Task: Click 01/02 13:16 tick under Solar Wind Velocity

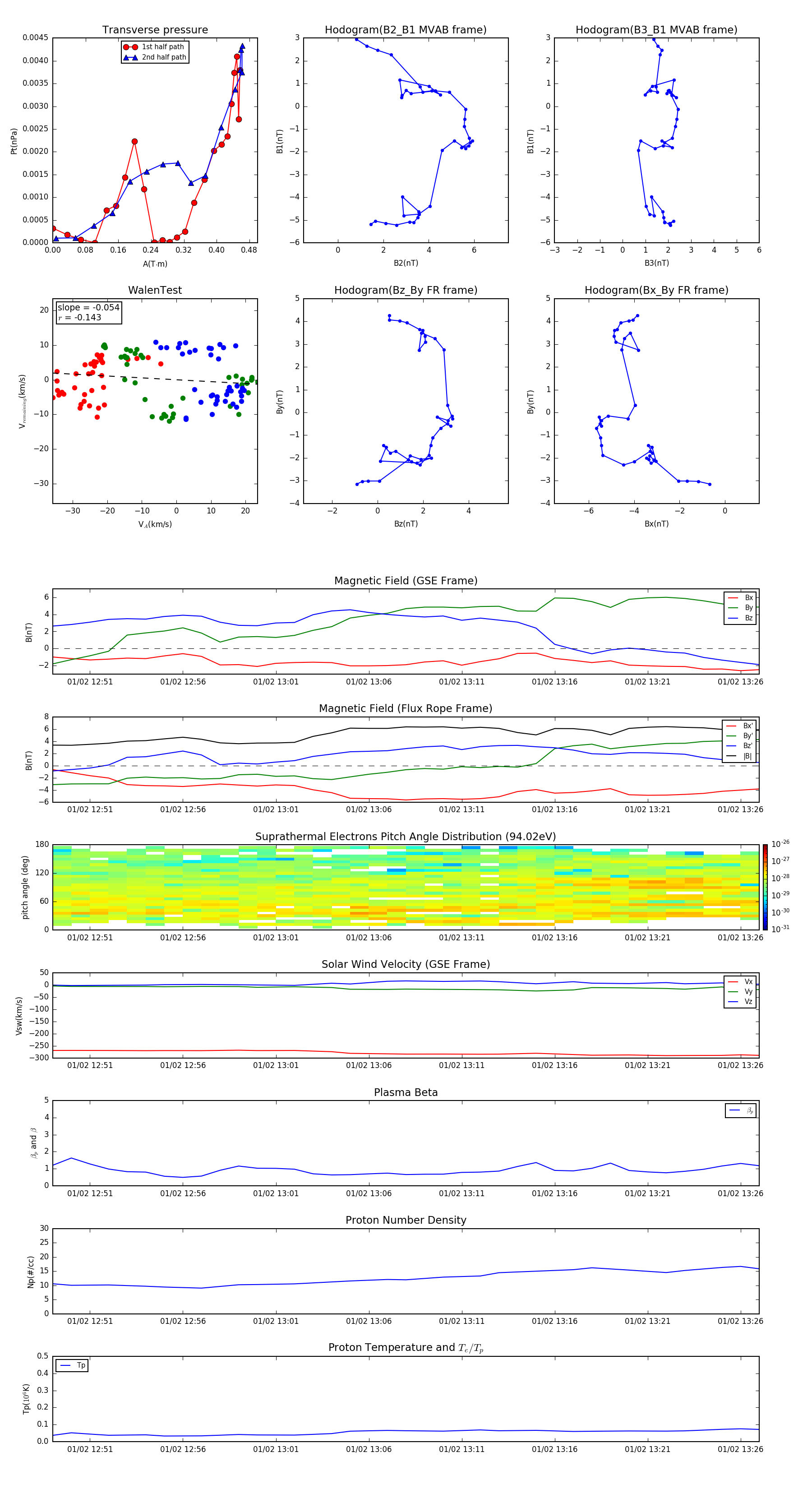Action: click(x=554, y=1065)
